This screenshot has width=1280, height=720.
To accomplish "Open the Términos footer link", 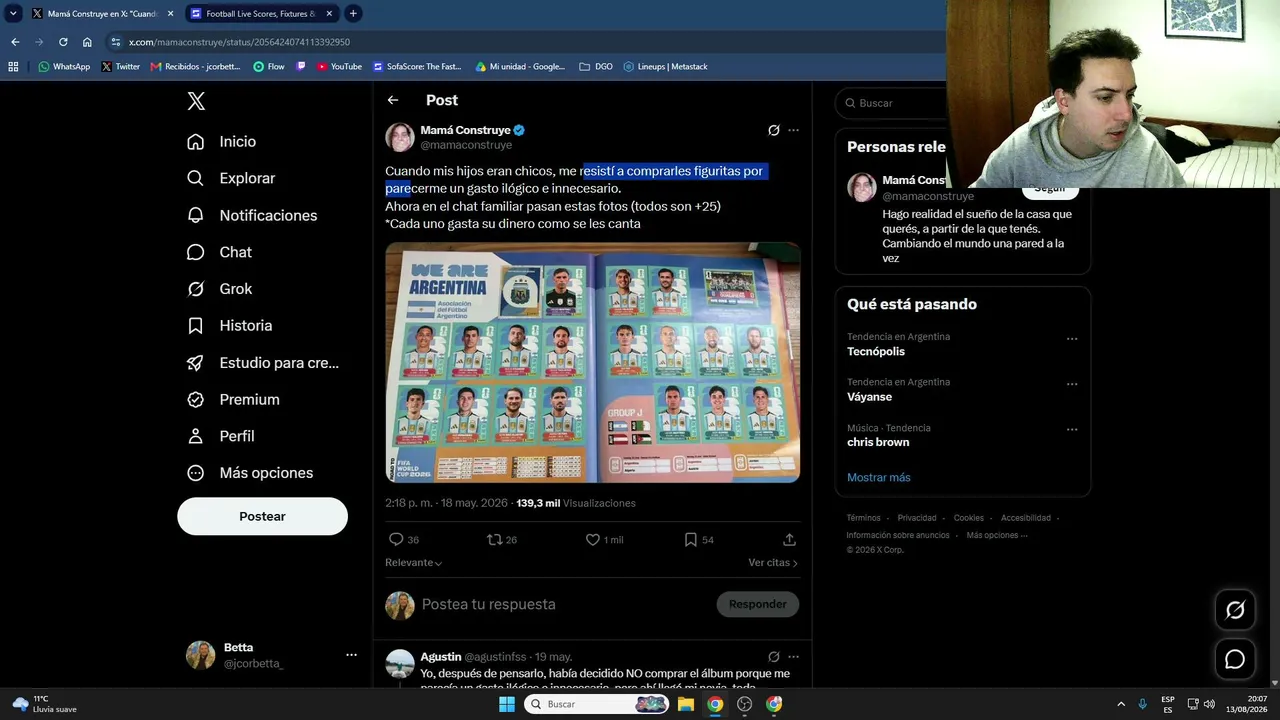I will coord(863,518).
